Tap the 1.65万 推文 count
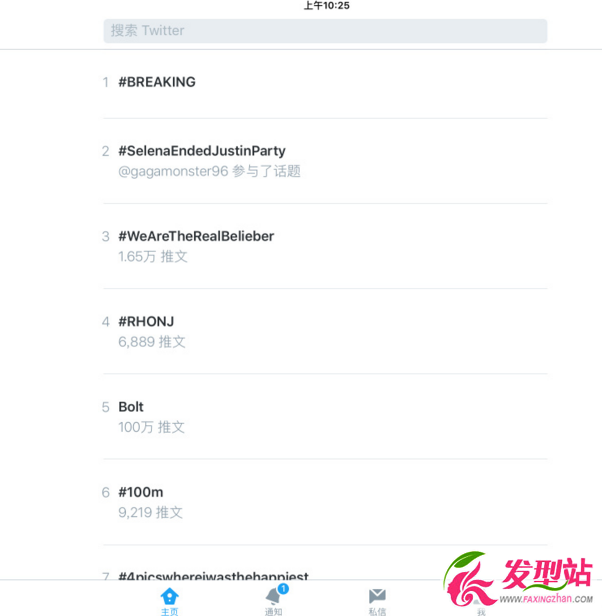 153,257
